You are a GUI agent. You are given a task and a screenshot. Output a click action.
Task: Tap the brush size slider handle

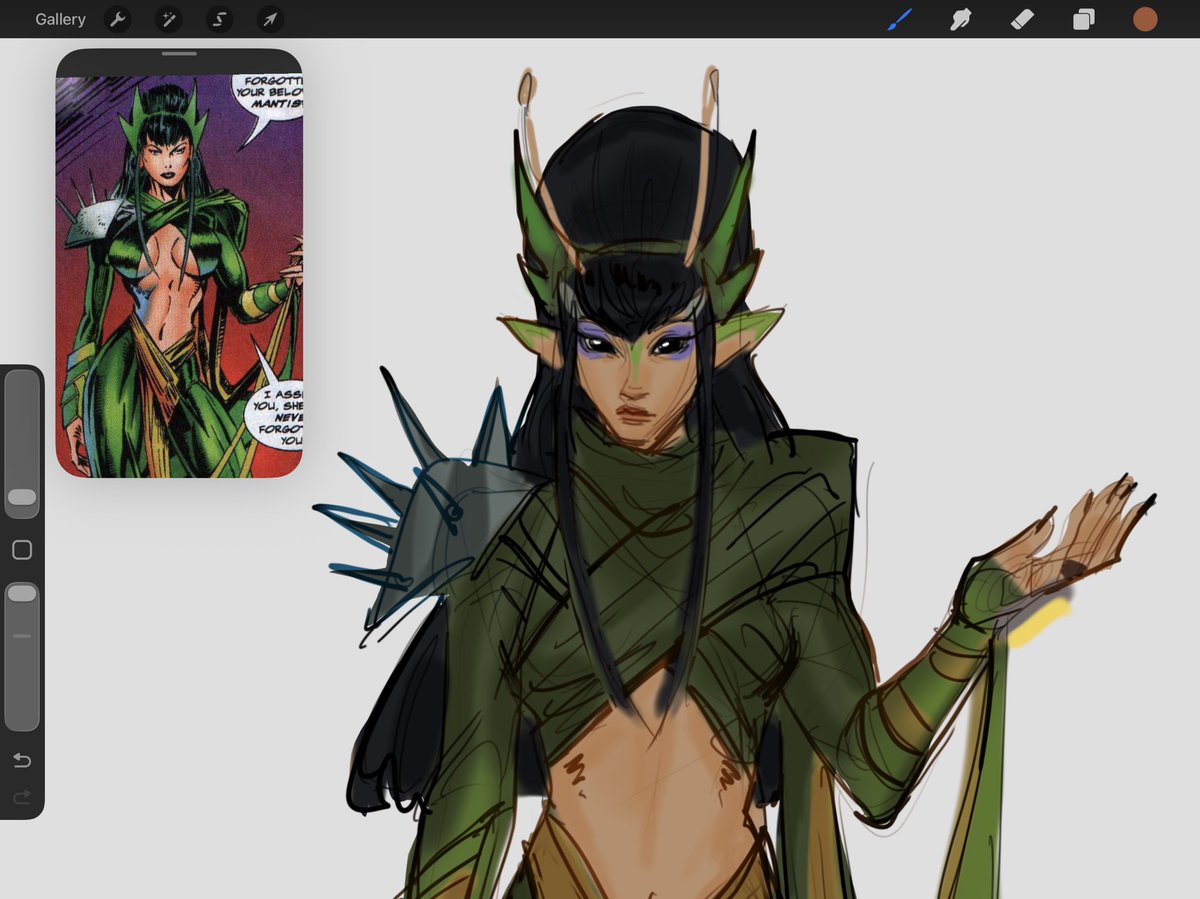tap(22, 497)
